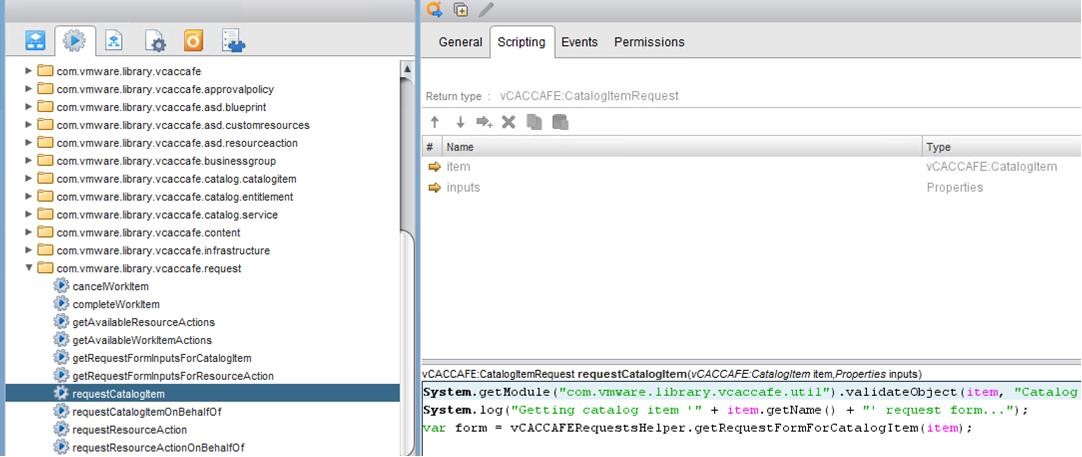This screenshot has width=1082, height=457.
Task: Select getRequestFormInputsForCatalogItem action
Action: [161, 358]
